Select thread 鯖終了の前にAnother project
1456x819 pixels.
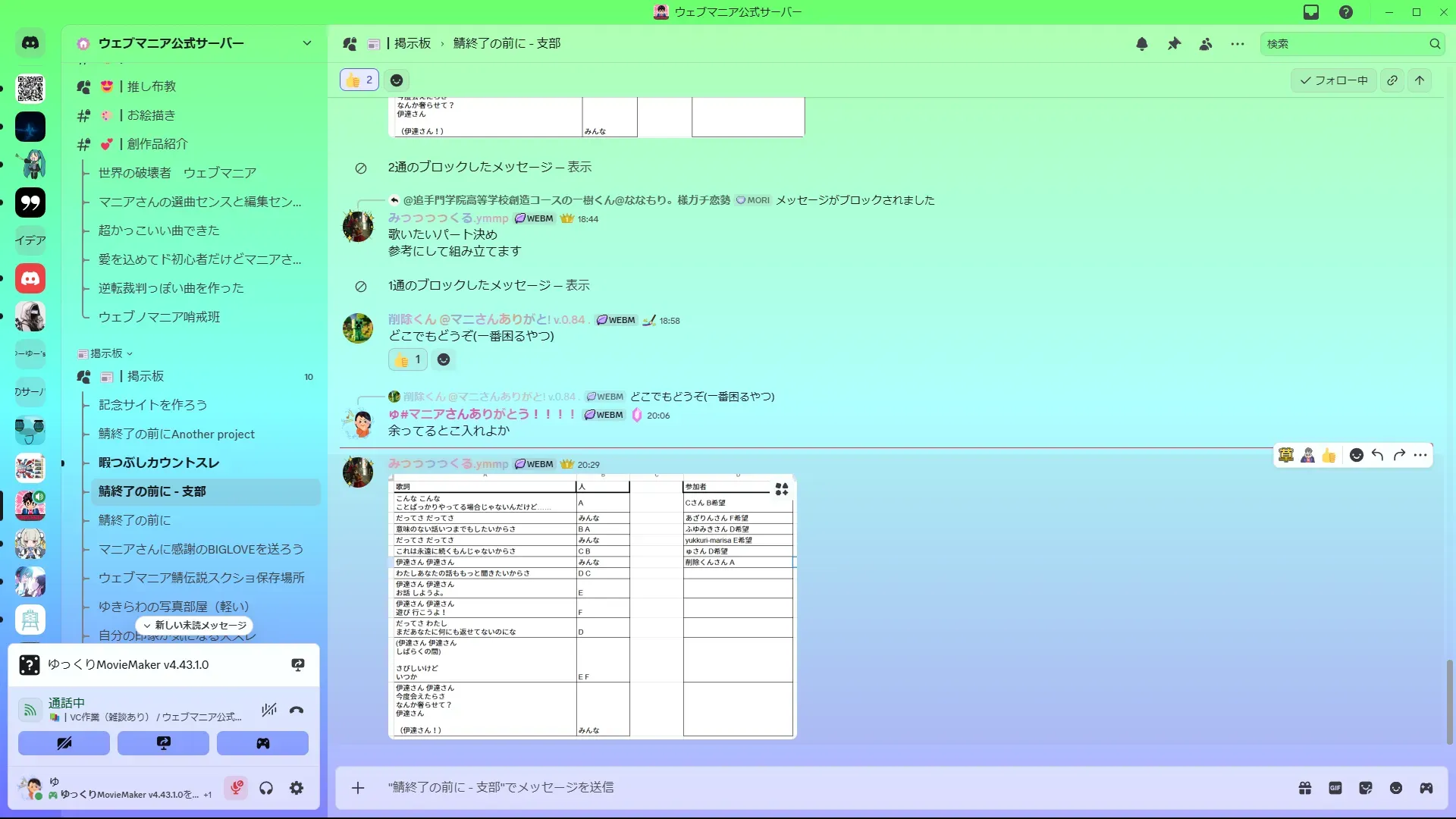[x=176, y=434]
